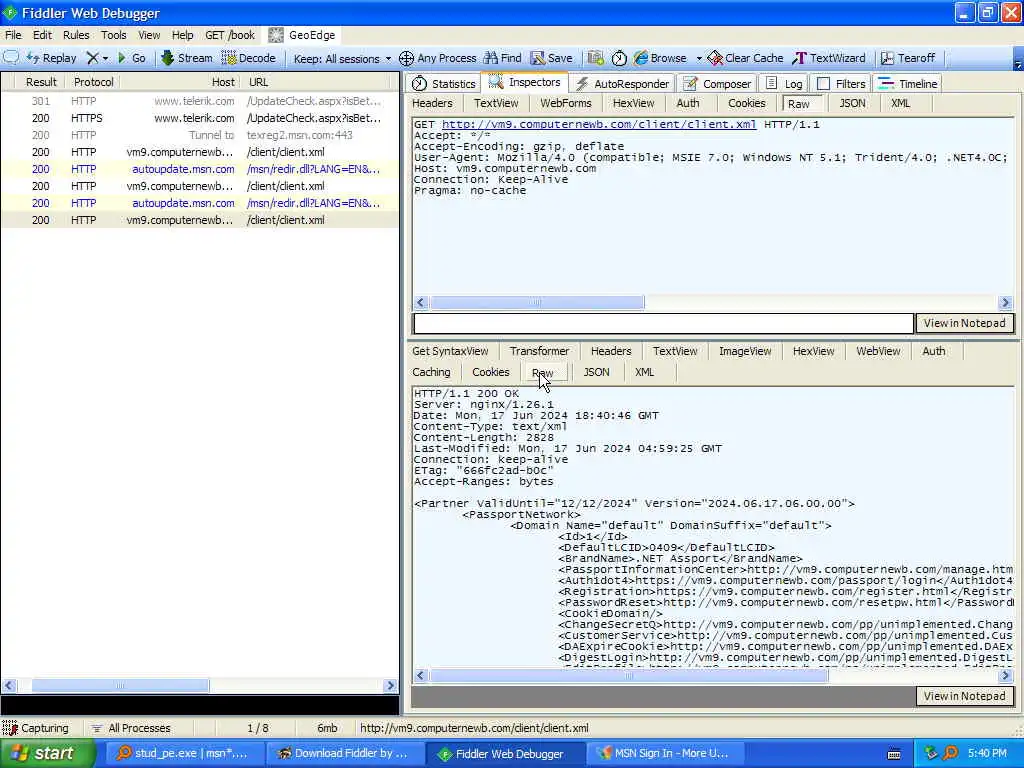Open the client.xml URL link in request

(599, 124)
